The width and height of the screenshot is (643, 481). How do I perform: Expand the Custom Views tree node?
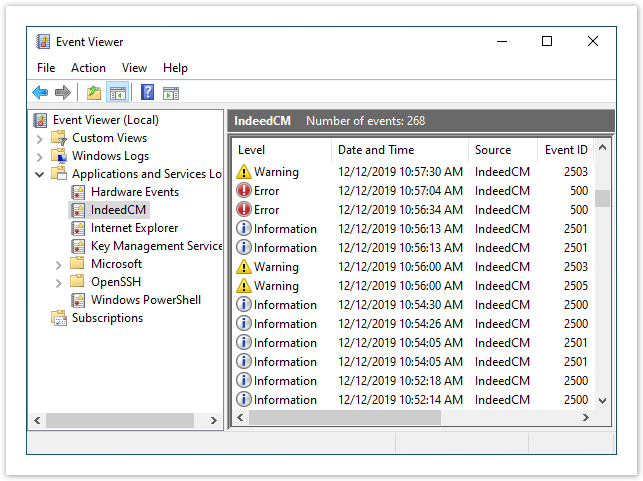coord(40,139)
